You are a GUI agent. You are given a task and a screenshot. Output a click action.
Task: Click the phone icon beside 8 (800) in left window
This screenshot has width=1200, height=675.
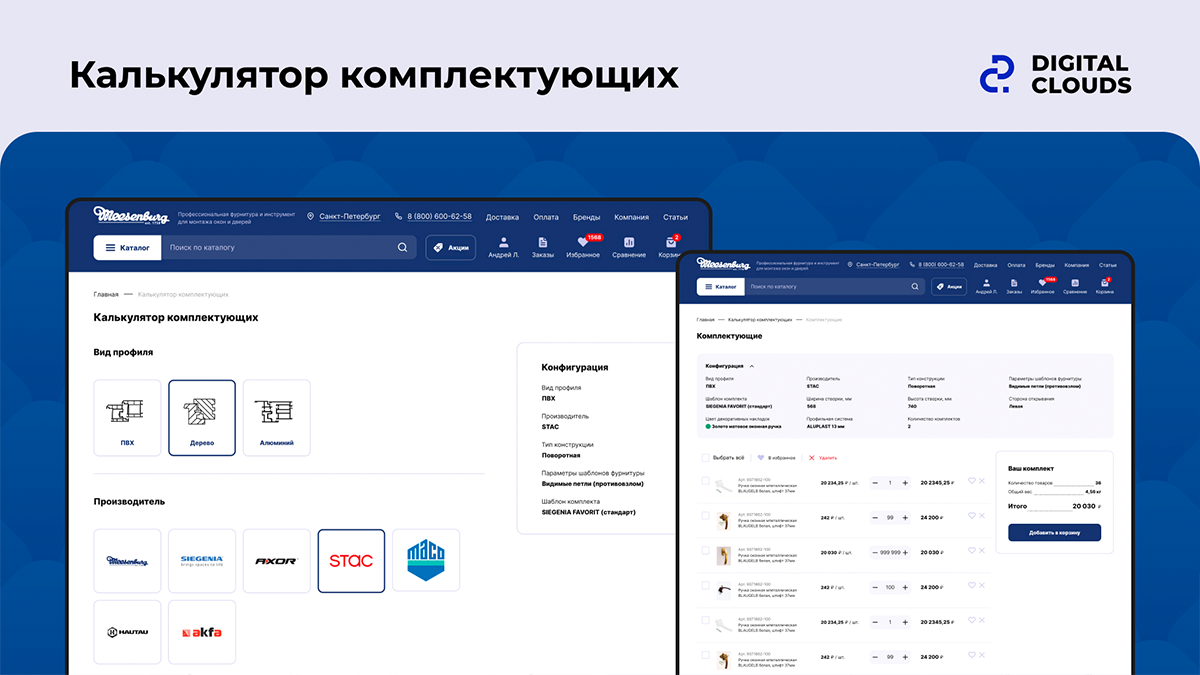[398, 217]
